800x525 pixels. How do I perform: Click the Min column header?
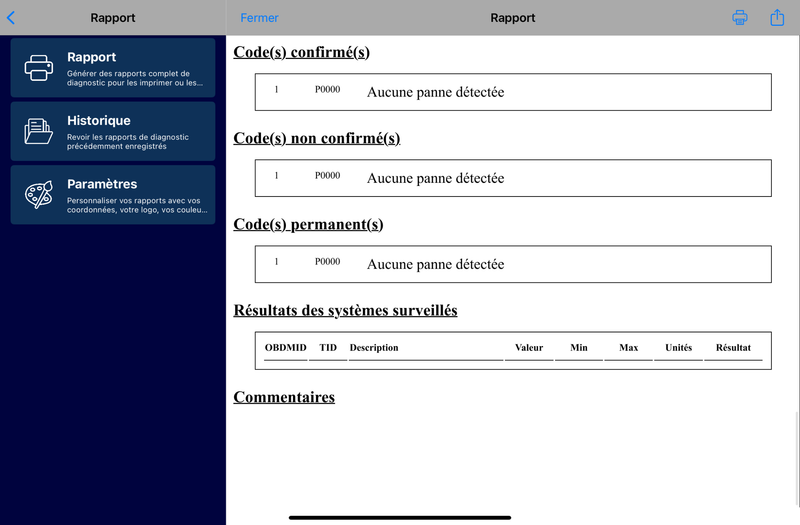pos(579,347)
